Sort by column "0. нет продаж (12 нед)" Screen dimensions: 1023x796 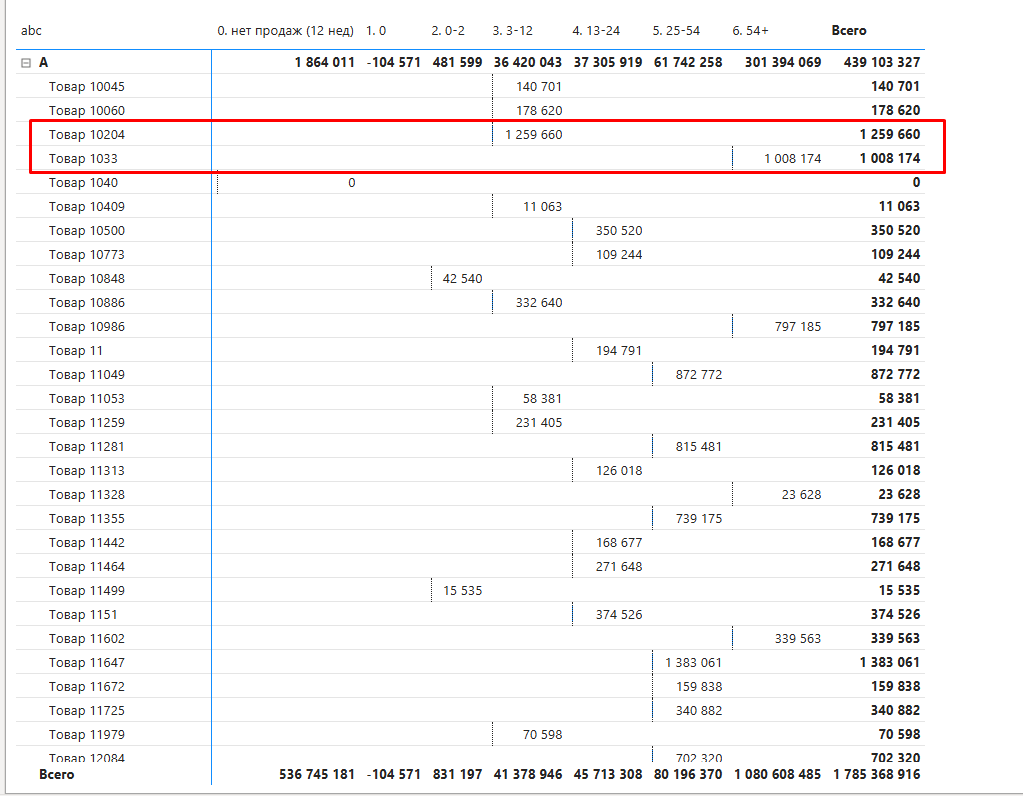pyautogui.click(x=285, y=31)
